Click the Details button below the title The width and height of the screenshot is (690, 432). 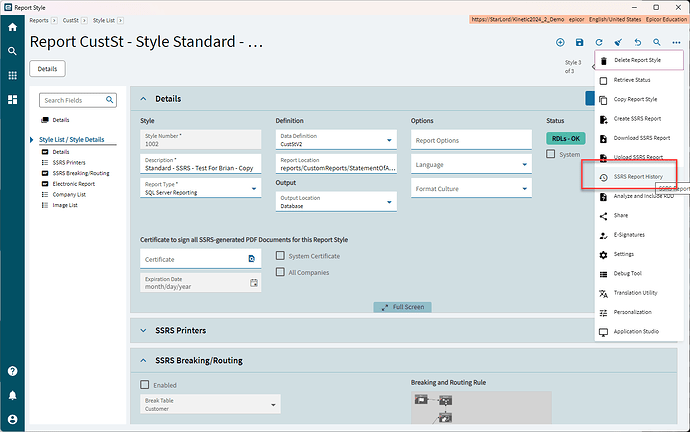click(x=48, y=69)
